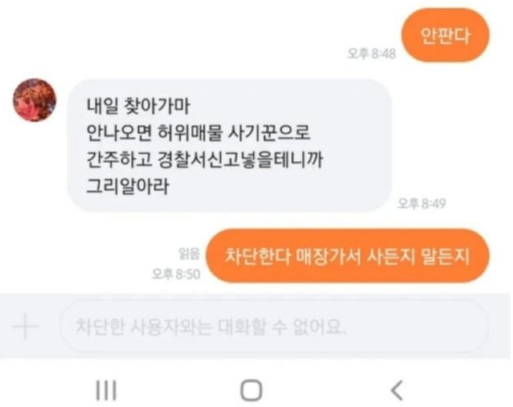Tap the '오후 8:50' timestamp

coord(176,274)
